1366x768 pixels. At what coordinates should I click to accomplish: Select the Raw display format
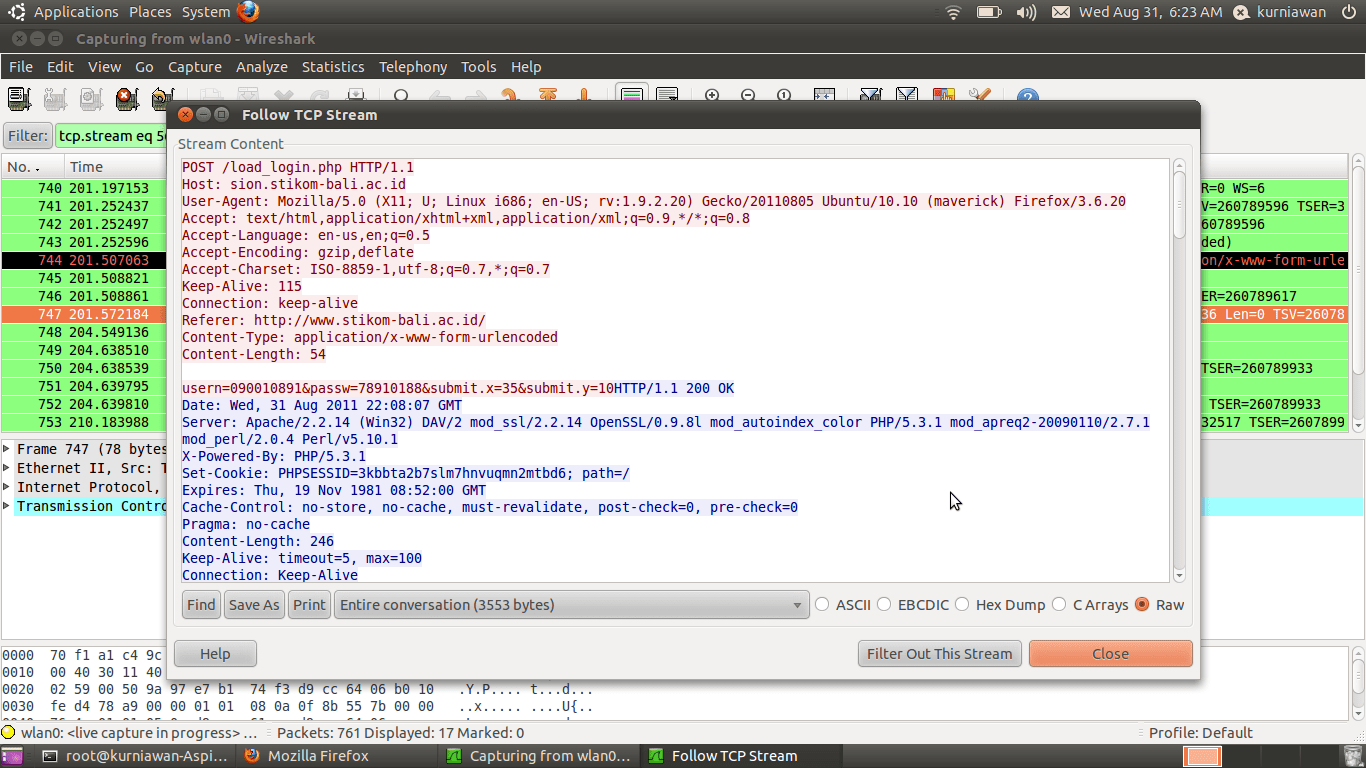[1159, 605]
